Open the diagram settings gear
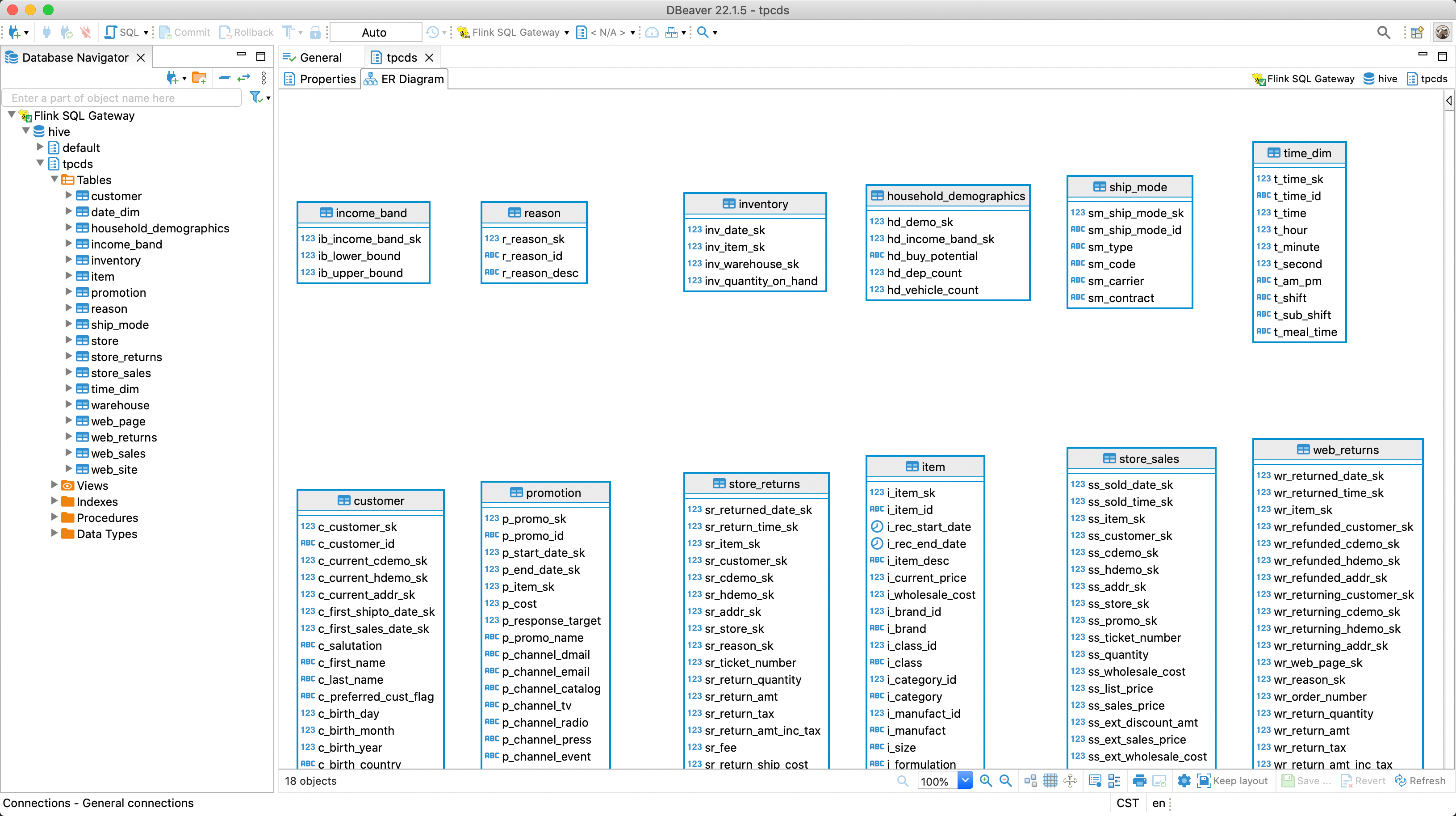This screenshot has width=1456, height=816. point(1184,781)
